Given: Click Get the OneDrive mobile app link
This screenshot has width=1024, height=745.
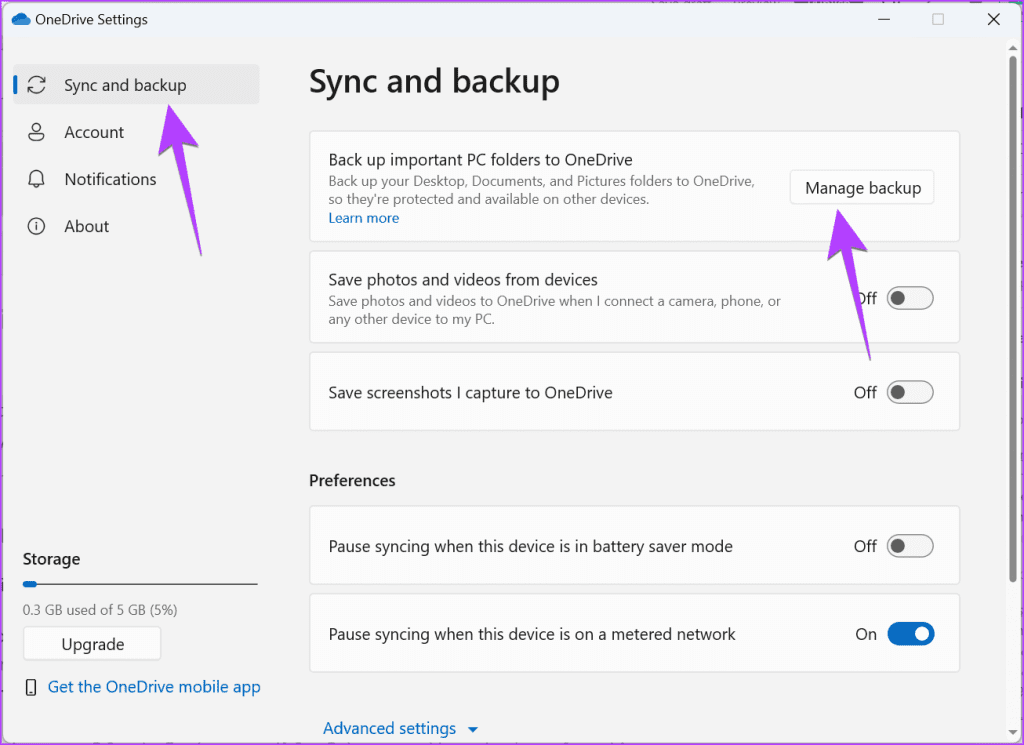Looking at the screenshot, I should click(x=154, y=687).
